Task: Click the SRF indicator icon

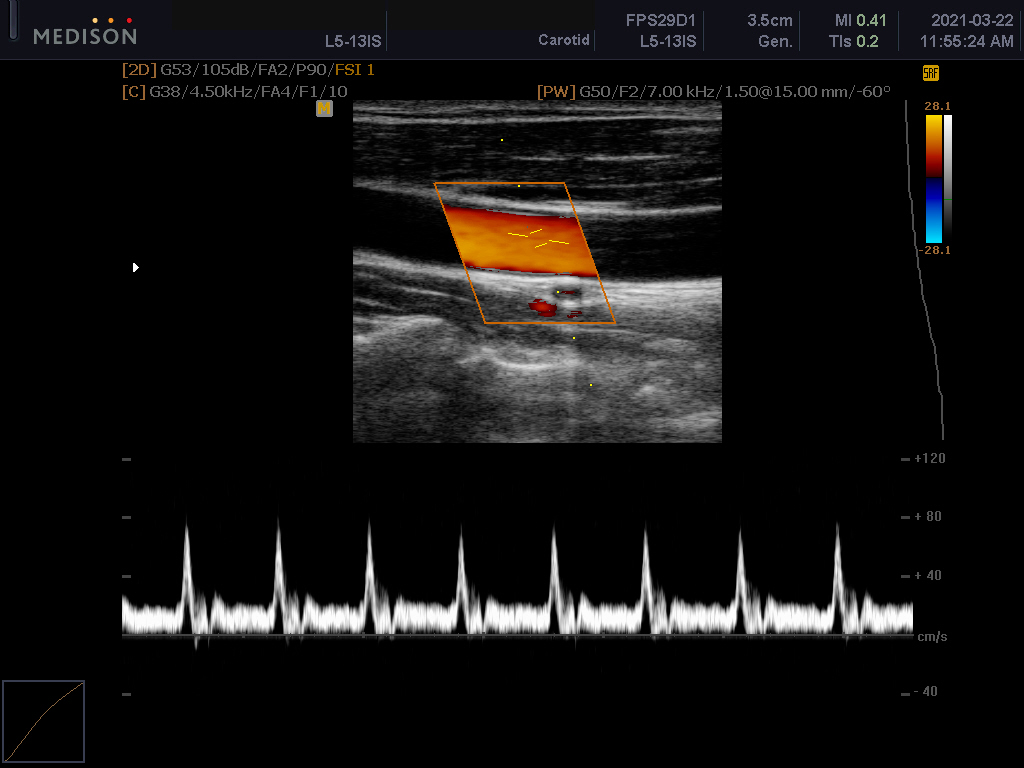Action: (x=930, y=73)
